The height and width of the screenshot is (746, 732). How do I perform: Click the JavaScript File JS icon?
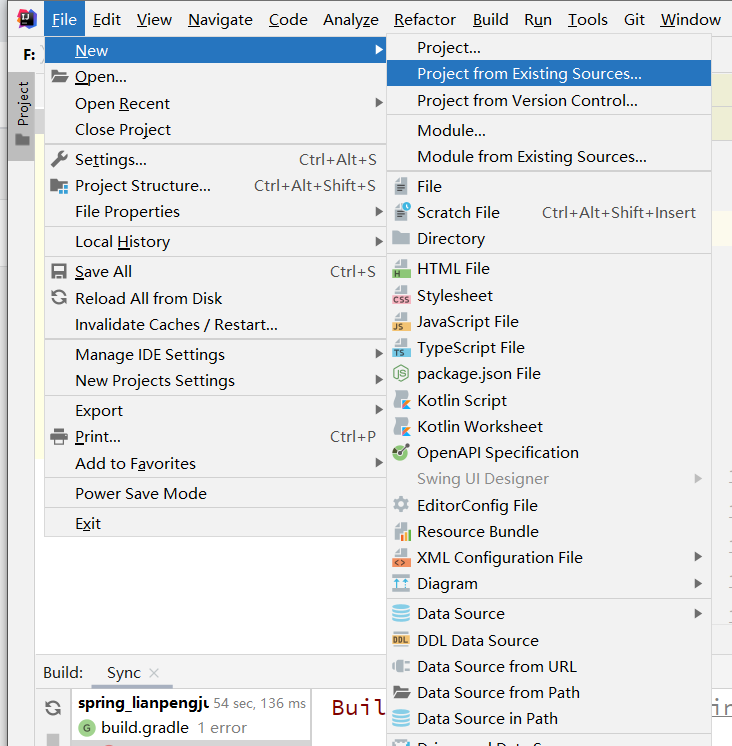401,322
